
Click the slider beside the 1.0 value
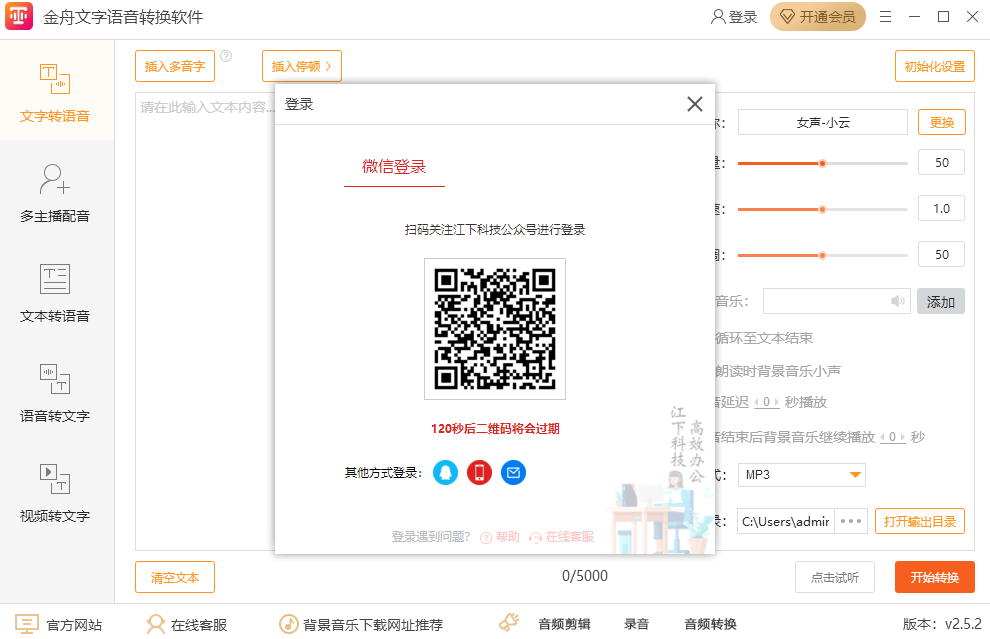(x=823, y=210)
